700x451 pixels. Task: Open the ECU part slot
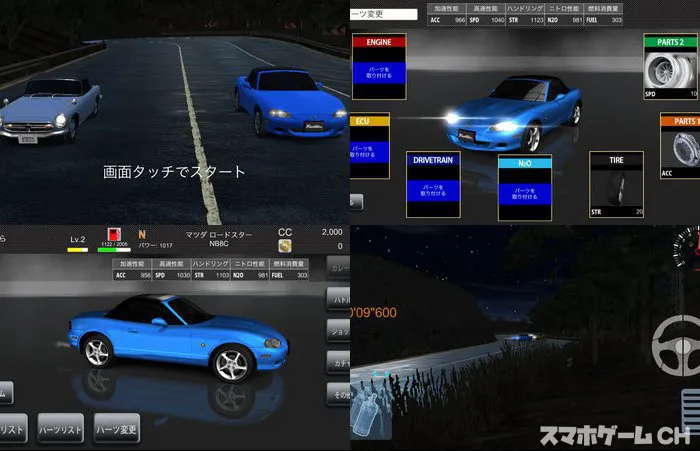[x=370, y=146]
